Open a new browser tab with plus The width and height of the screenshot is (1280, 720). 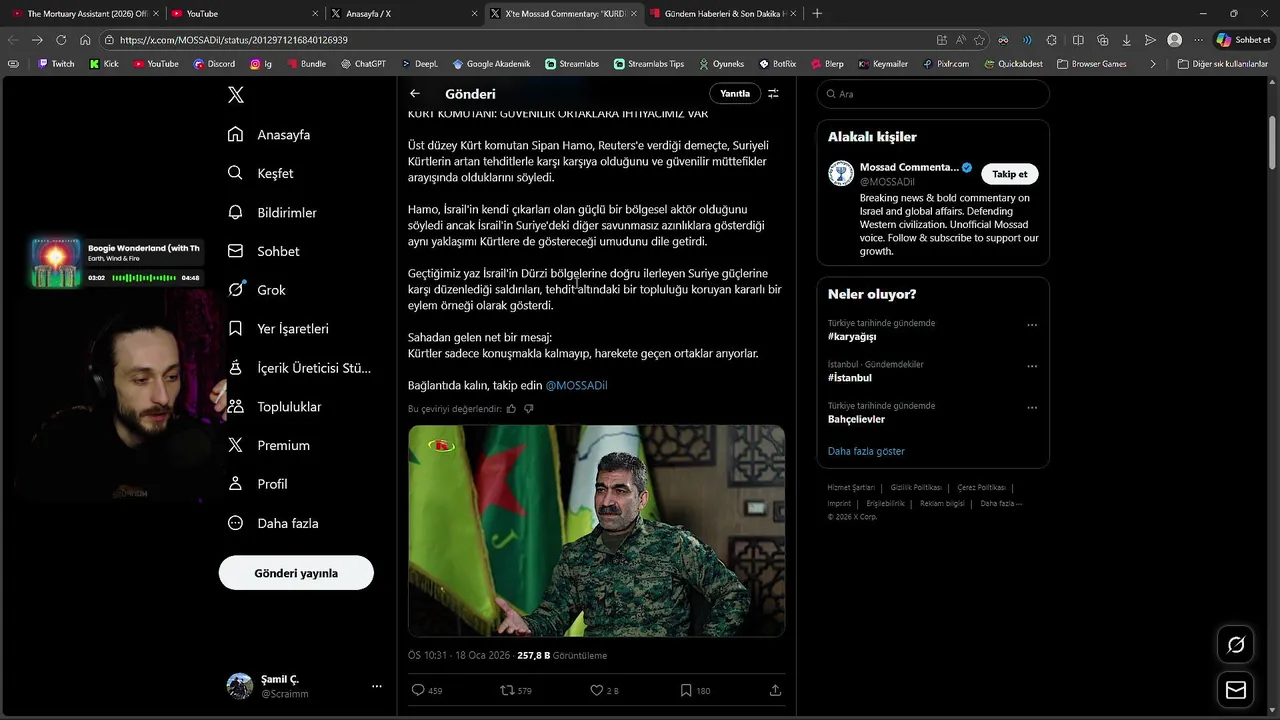pos(817,14)
